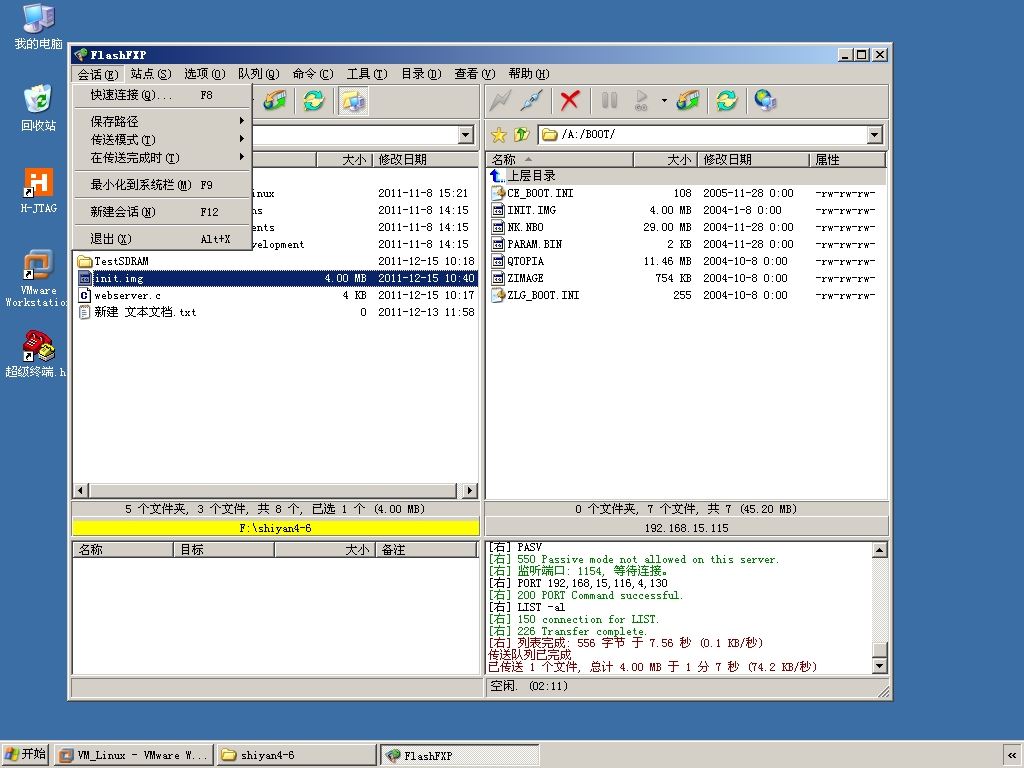Choose 最小化到系统栏 menu entry

click(x=161, y=185)
